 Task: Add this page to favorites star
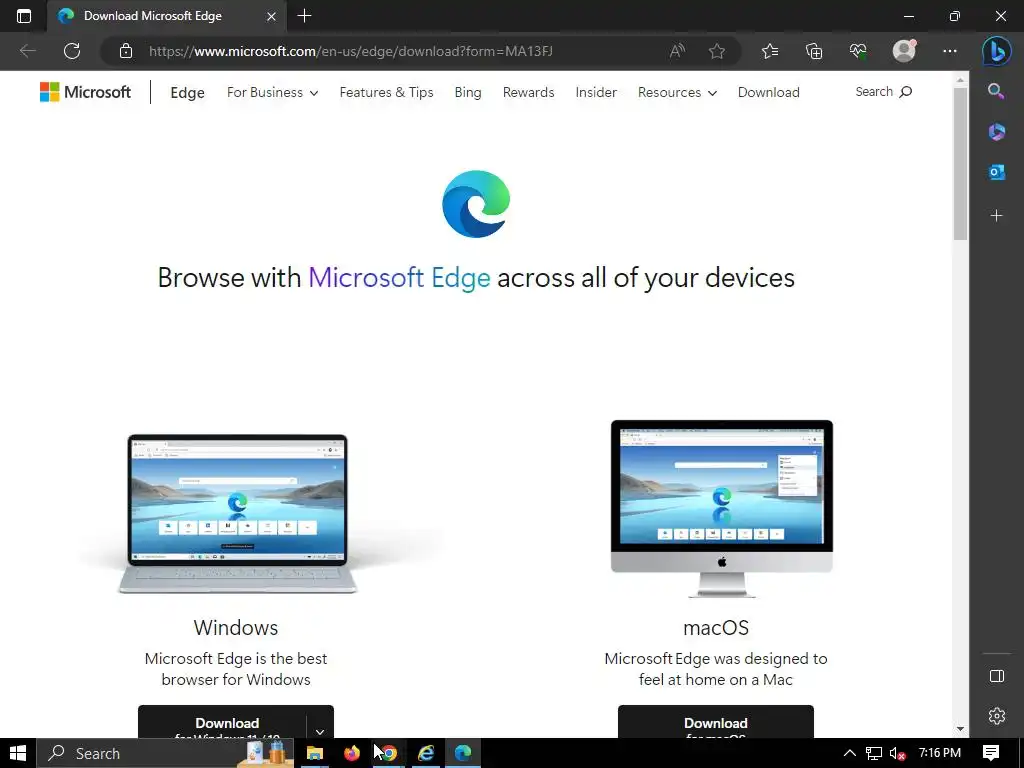(717, 51)
